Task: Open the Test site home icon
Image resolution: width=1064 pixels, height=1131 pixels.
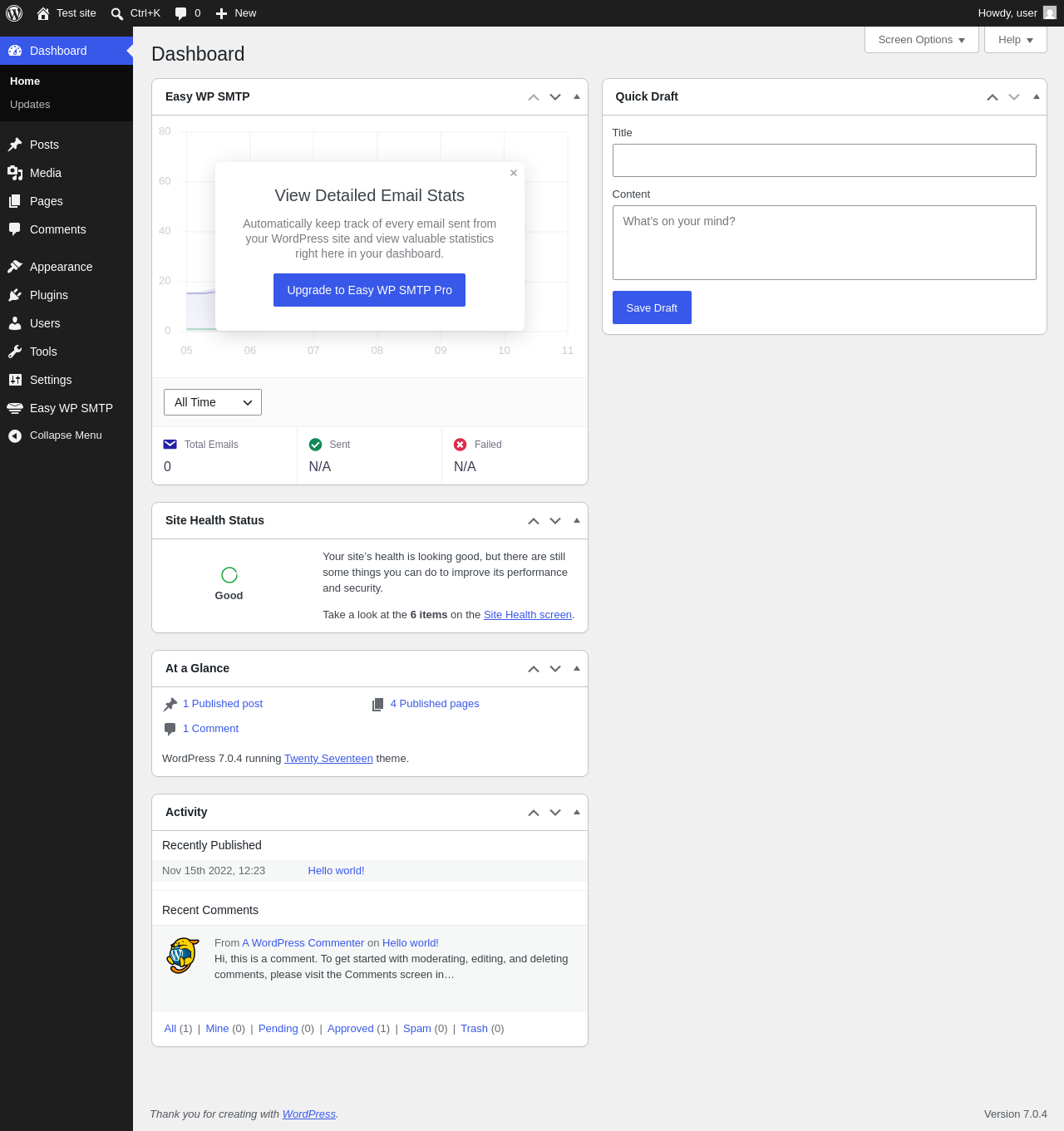Action: 43,13
